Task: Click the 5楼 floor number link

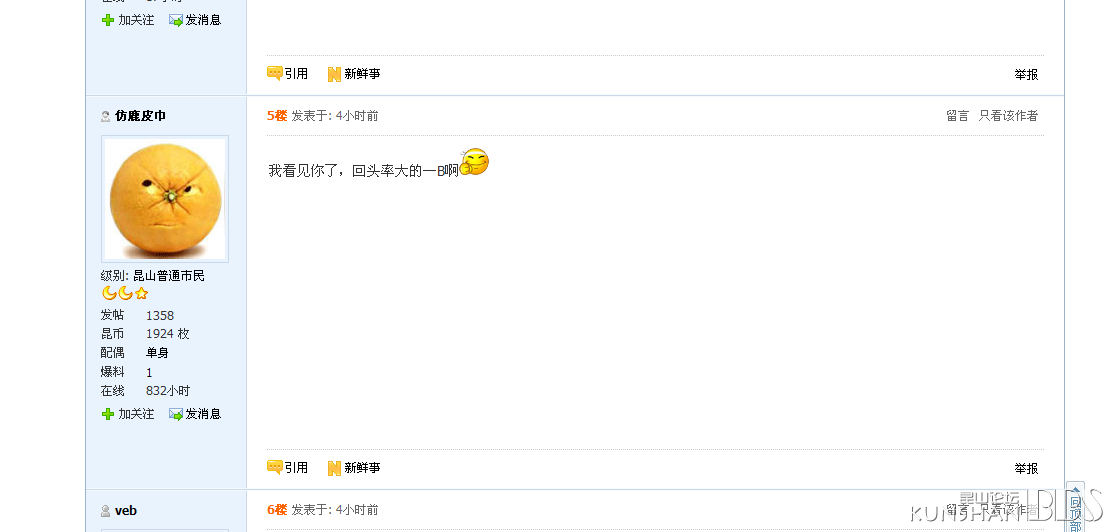Action: pos(277,115)
